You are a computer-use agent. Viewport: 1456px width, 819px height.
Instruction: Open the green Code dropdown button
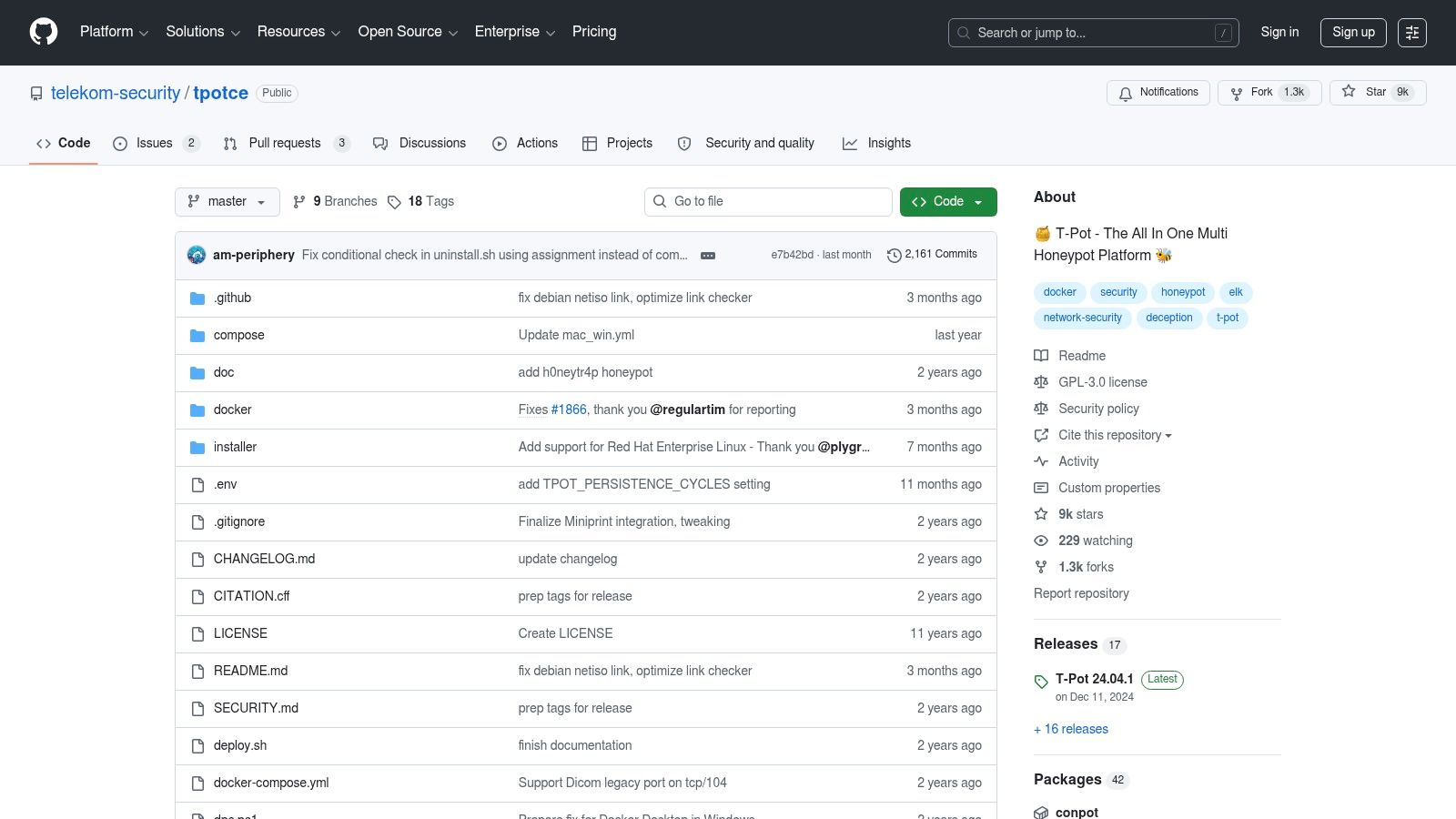(948, 202)
